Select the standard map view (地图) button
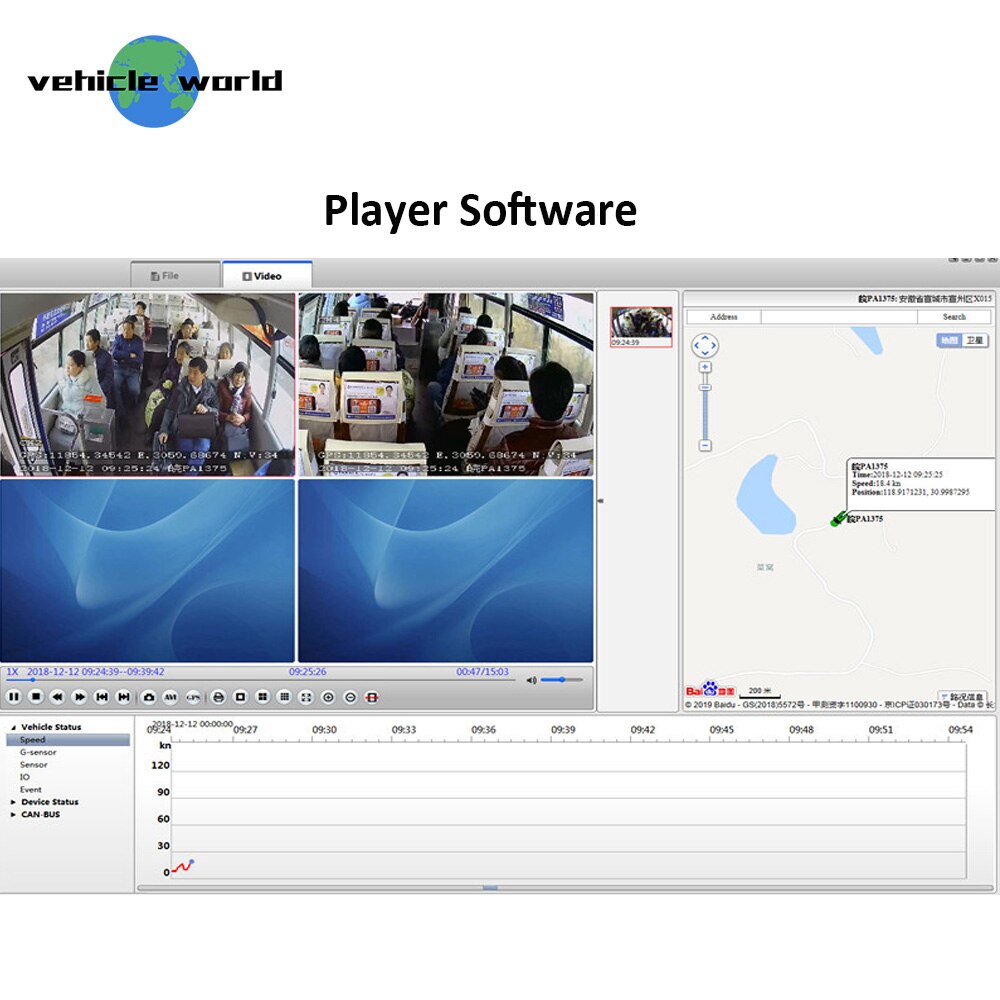Viewport: 1000px width, 1000px height. [948, 340]
